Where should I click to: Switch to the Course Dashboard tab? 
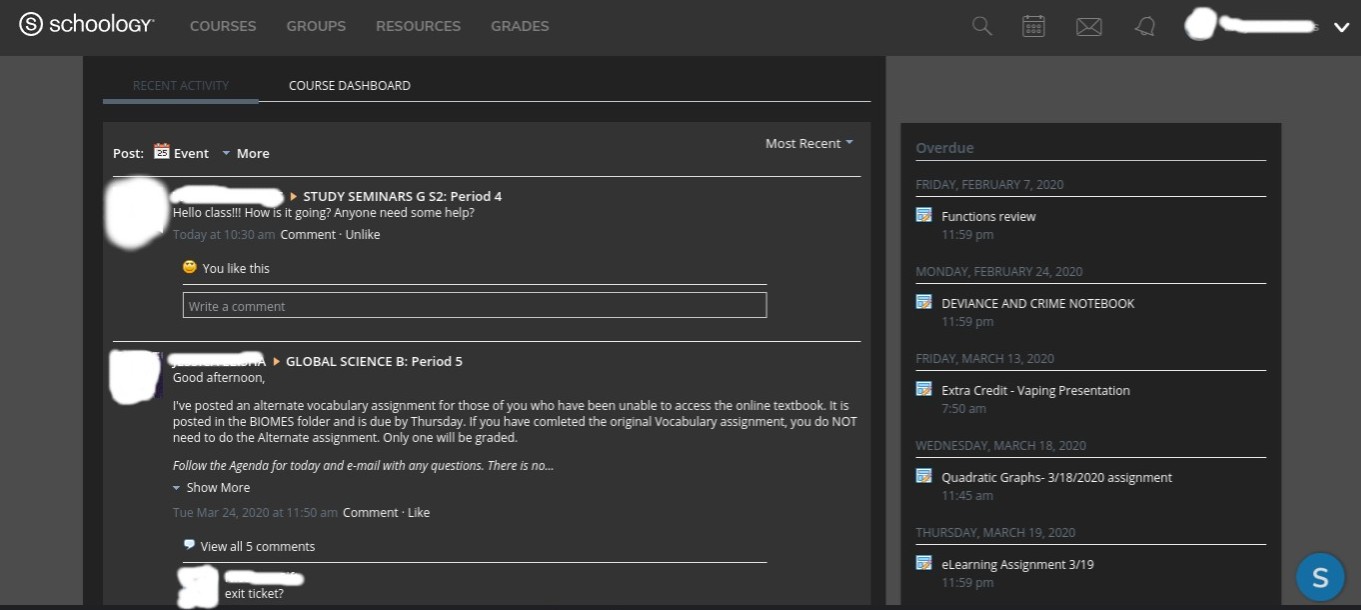(349, 85)
